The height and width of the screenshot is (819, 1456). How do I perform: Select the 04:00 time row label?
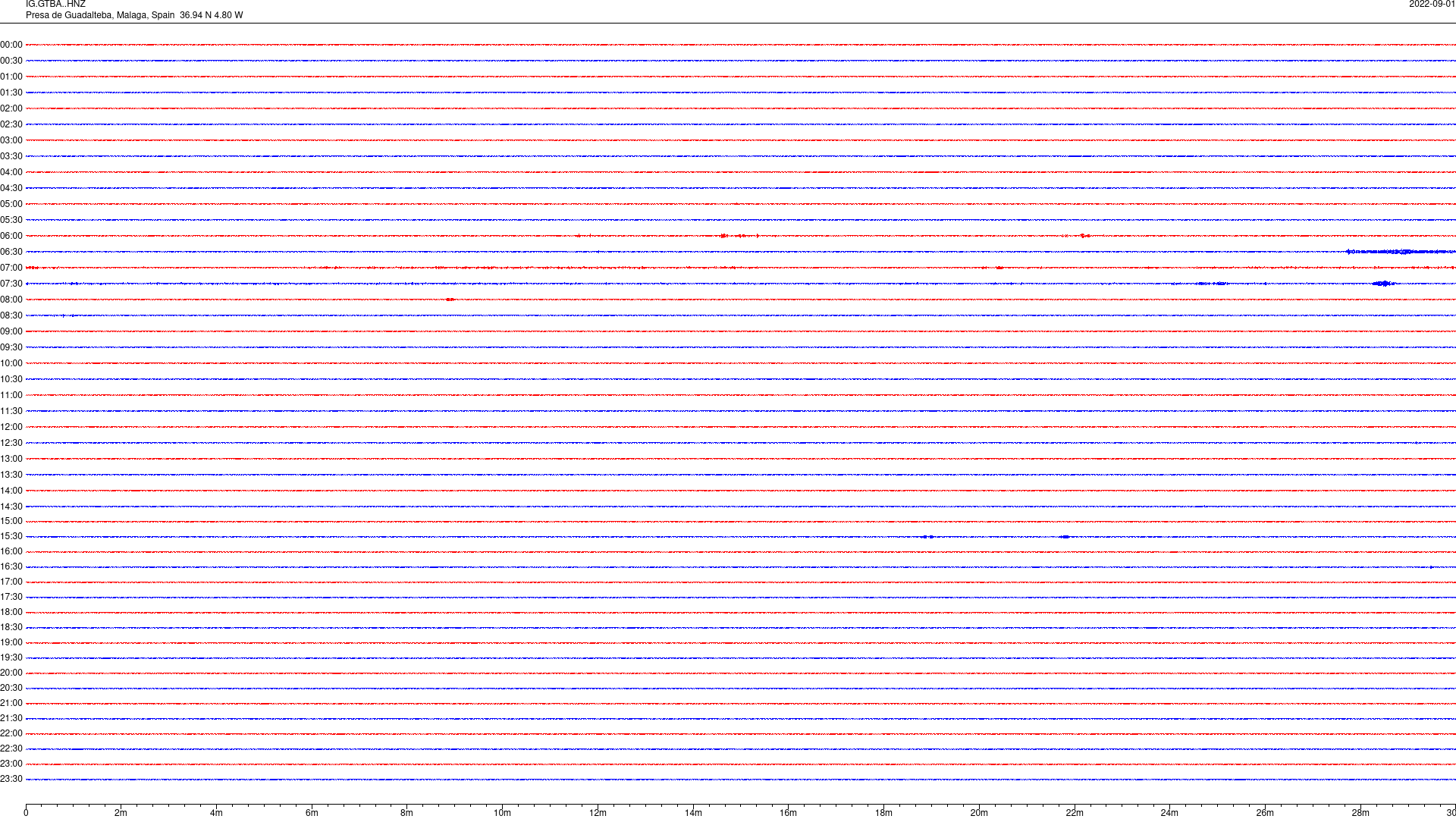tap(11, 172)
